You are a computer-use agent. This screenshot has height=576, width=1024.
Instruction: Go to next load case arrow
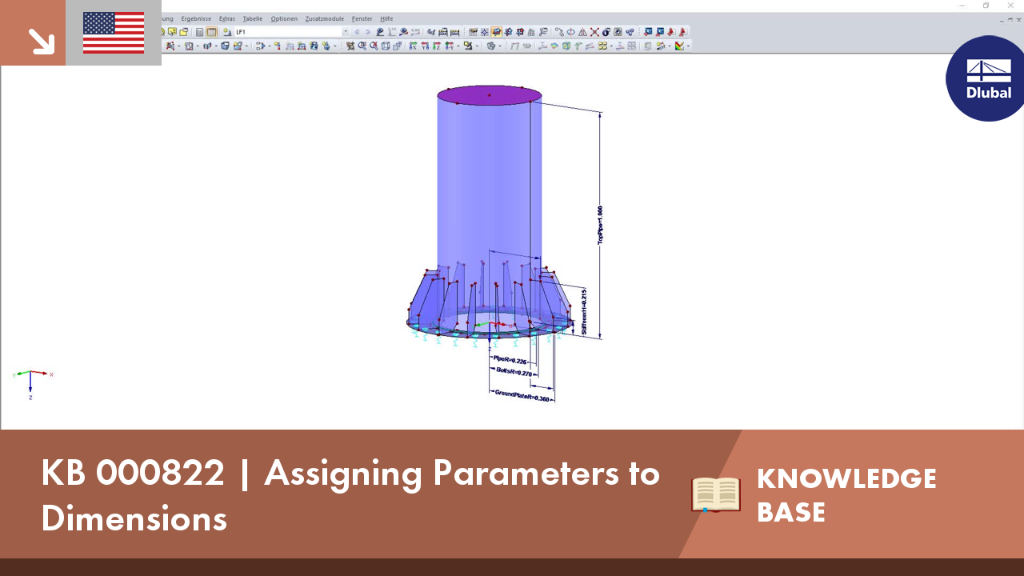[x=368, y=32]
